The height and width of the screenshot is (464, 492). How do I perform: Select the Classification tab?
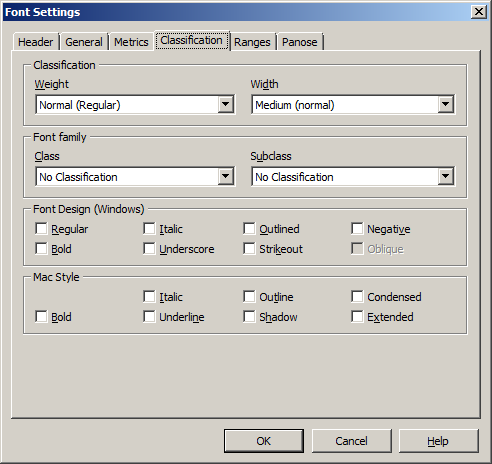191,40
